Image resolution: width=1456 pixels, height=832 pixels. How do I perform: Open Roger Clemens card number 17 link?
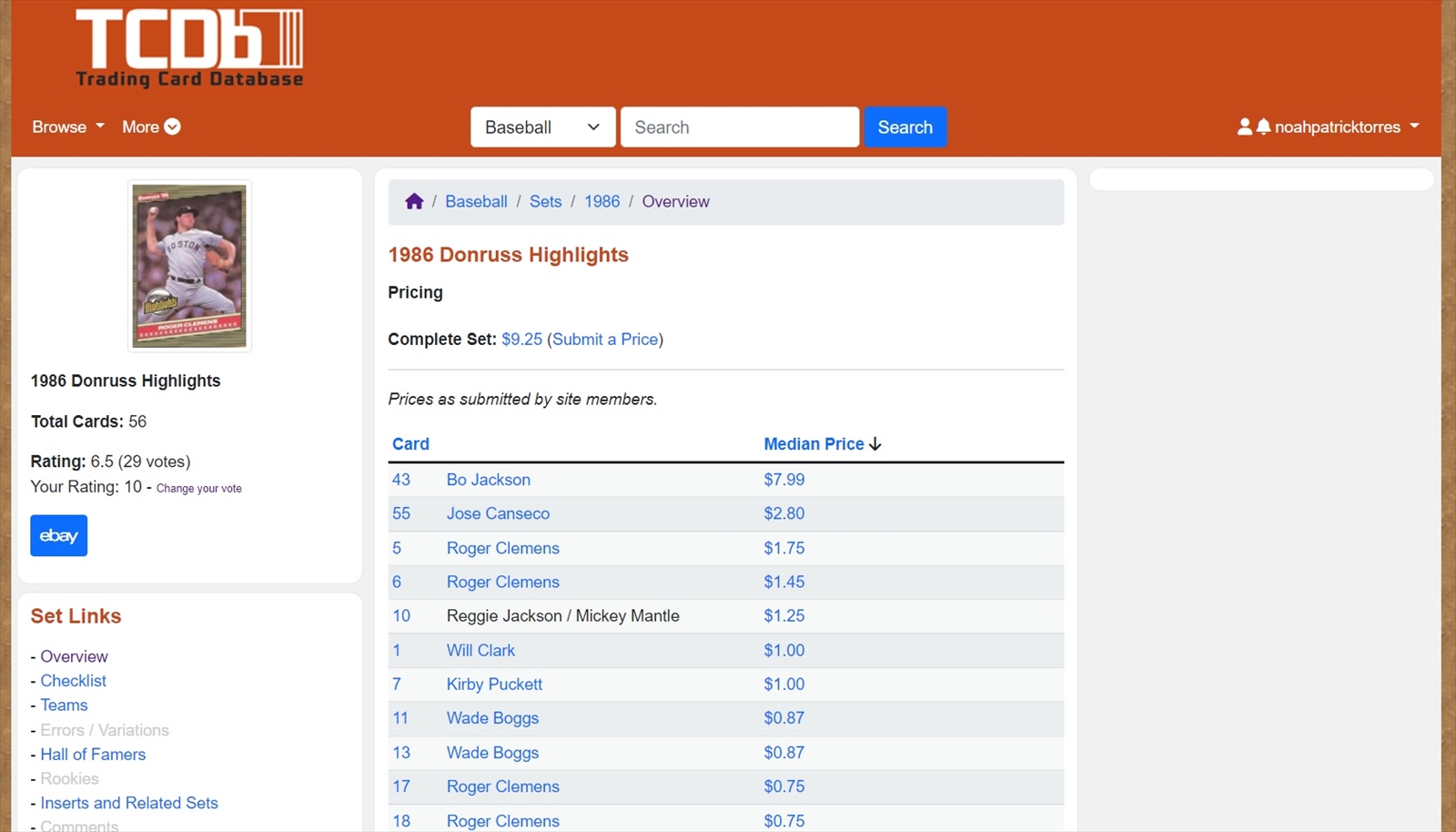tap(503, 786)
